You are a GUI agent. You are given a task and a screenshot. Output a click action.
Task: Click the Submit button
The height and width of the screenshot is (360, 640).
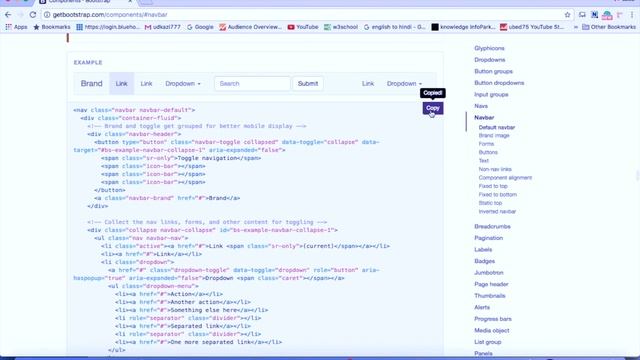tap(308, 83)
